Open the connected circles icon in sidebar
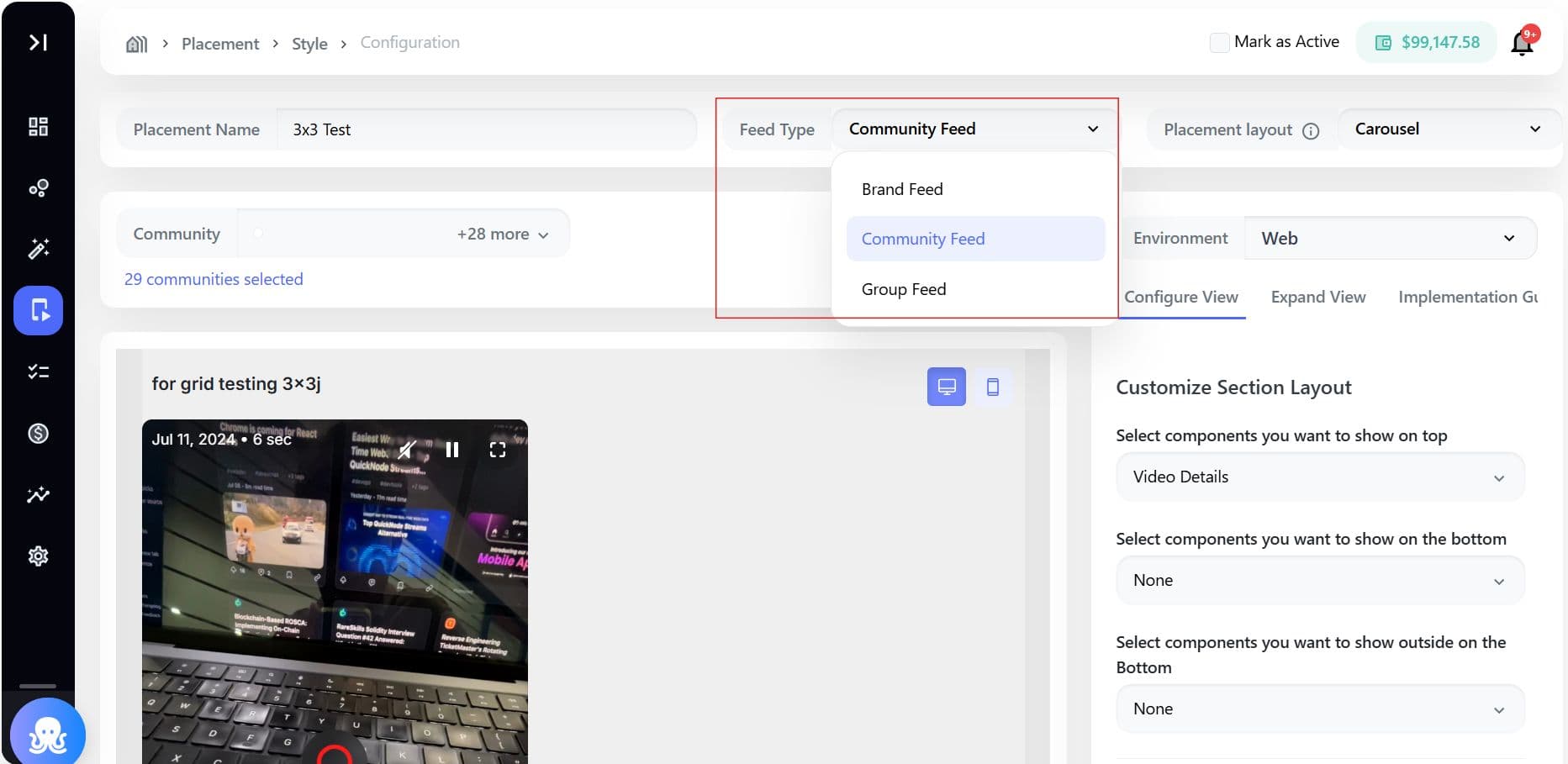This screenshot has height=764, width=1568. [38, 187]
